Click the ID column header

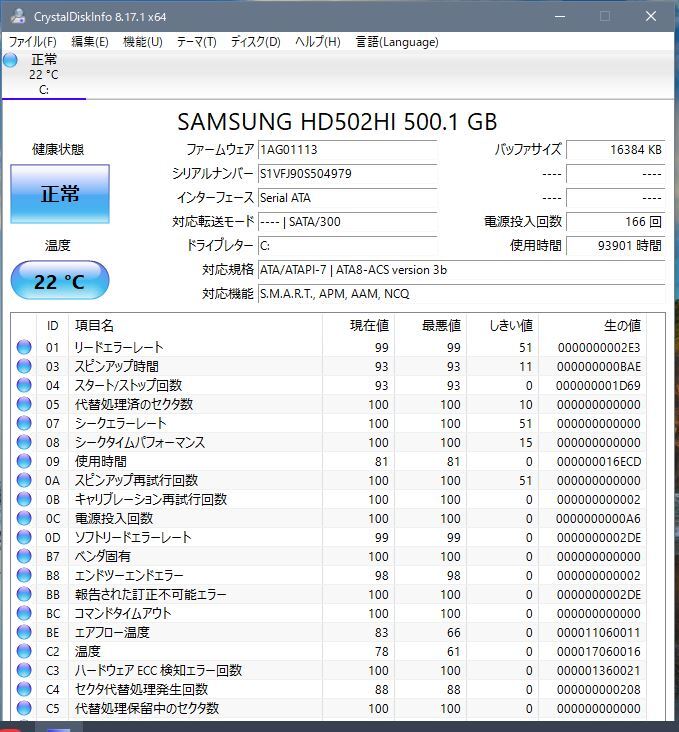coord(52,325)
